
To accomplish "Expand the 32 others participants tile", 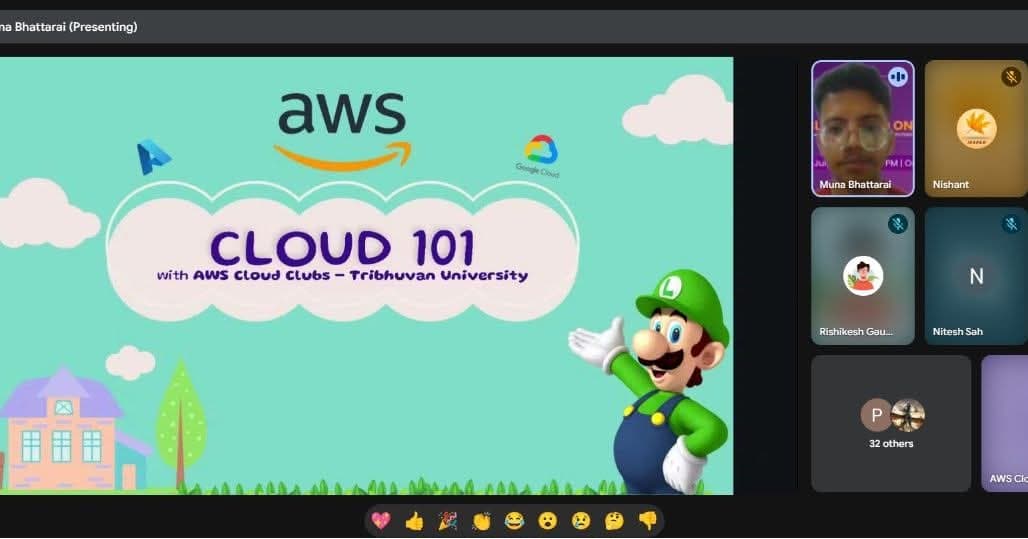I will point(891,423).
